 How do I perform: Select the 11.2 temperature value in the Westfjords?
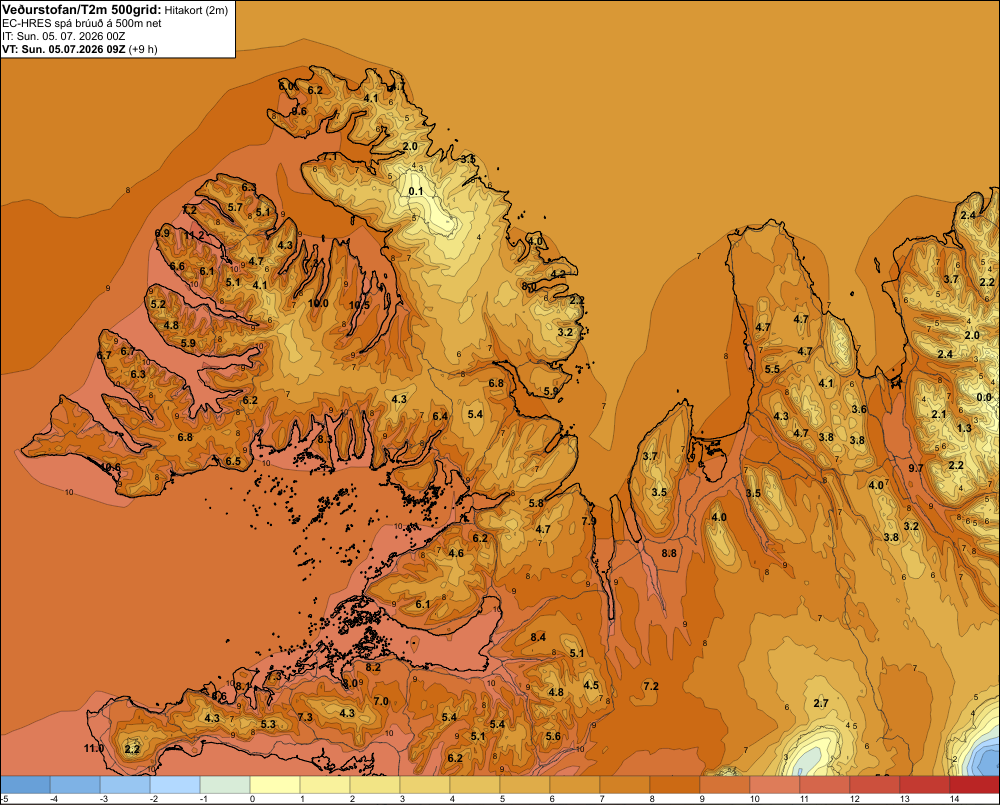pos(194,235)
